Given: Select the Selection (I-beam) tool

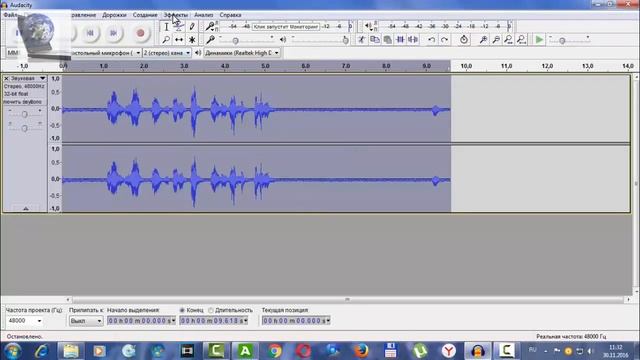Looking at the screenshot, I should pyautogui.click(x=166, y=27).
